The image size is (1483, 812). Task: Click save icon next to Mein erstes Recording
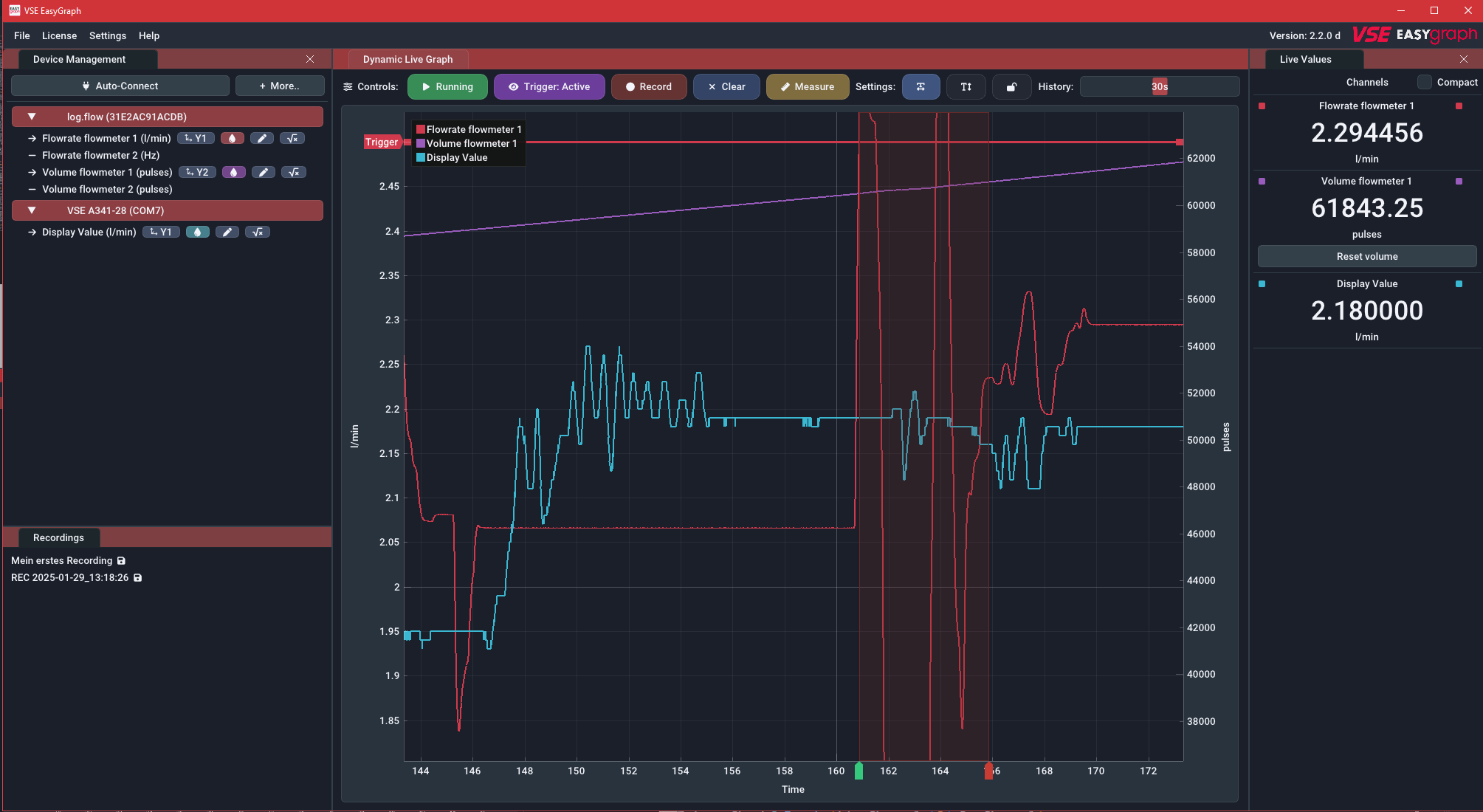point(121,561)
